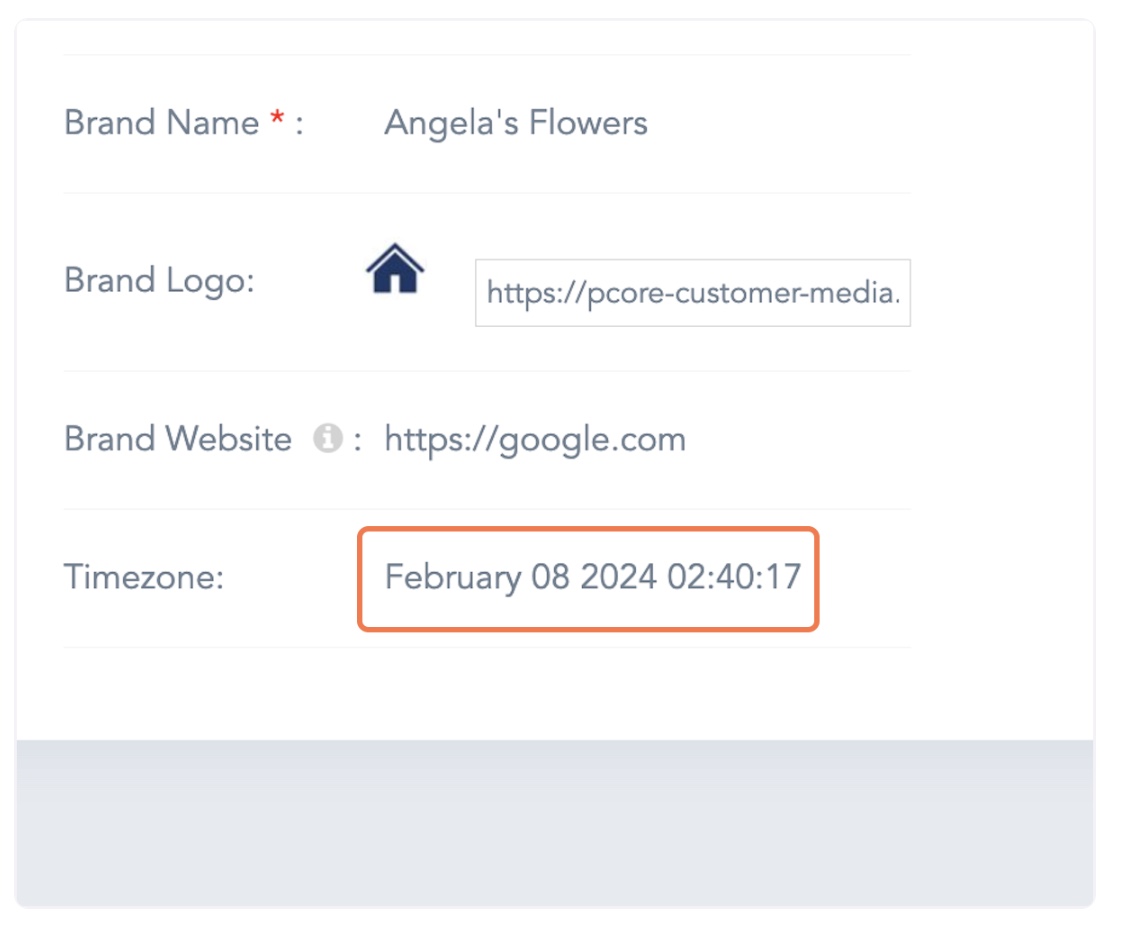Click the day 08 in Timezone value
1124x926 pixels.
pyautogui.click(x=551, y=578)
